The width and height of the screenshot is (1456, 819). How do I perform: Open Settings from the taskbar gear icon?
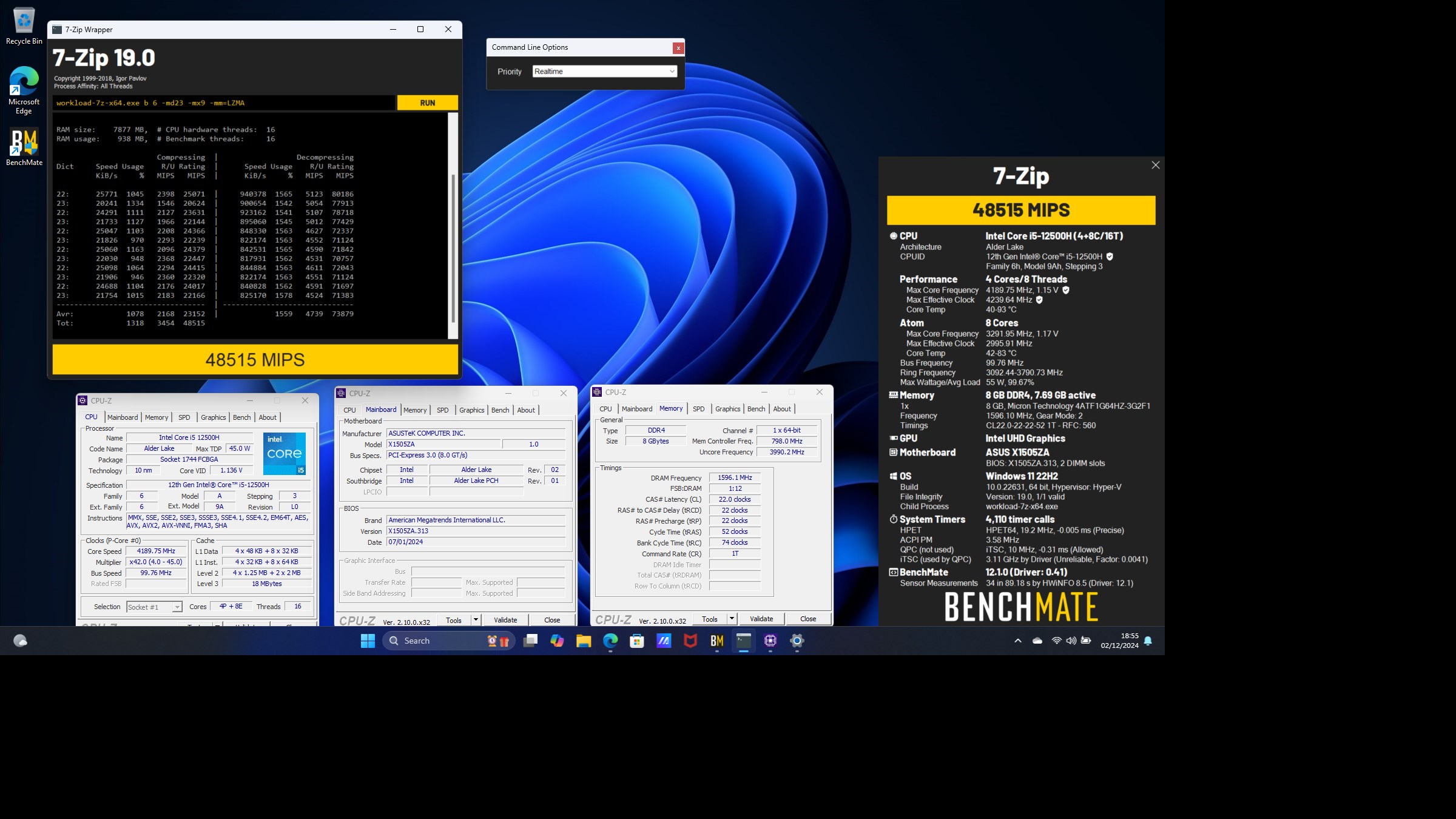click(797, 641)
